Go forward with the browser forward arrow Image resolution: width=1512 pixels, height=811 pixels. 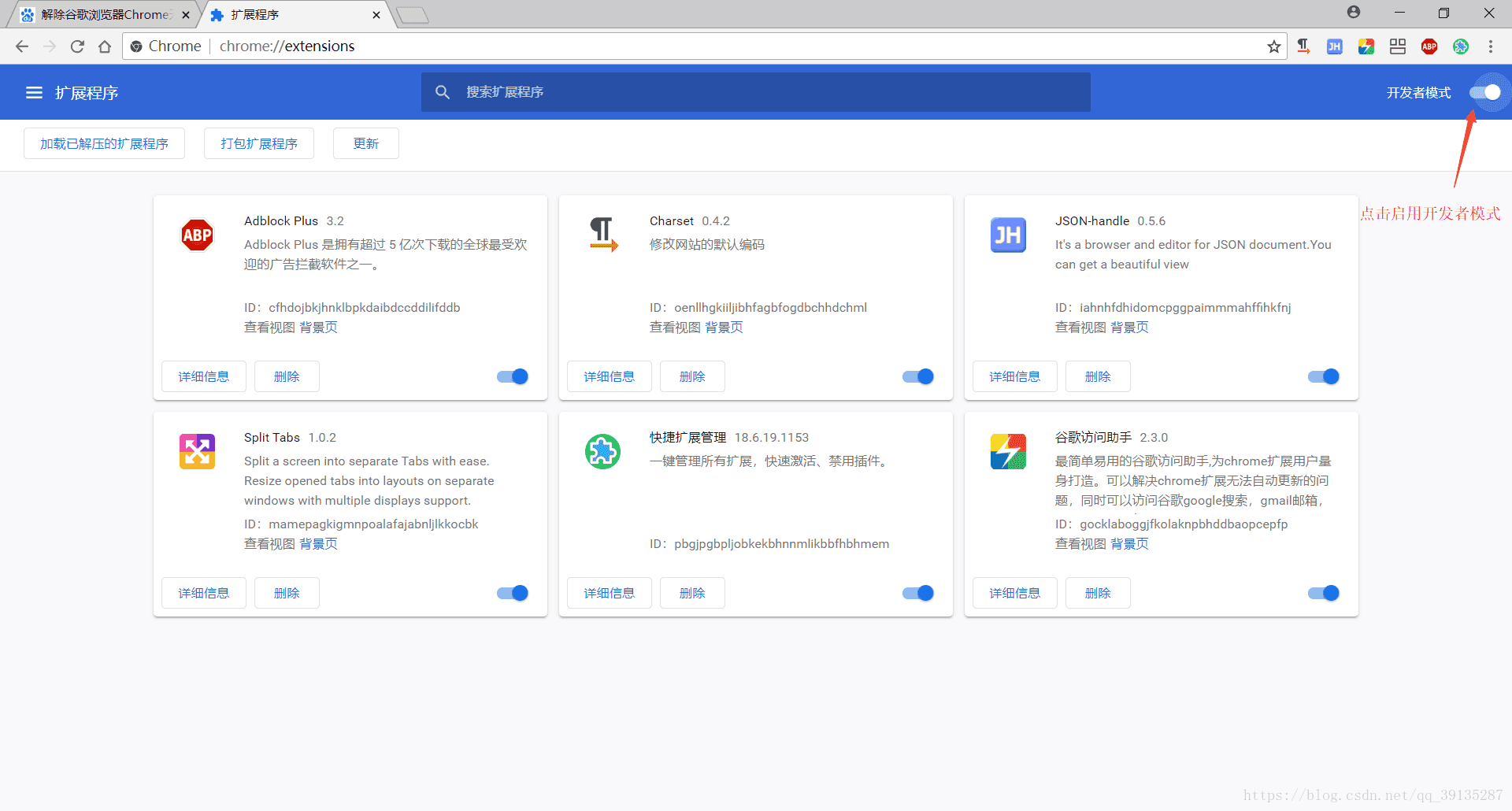coord(50,46)
